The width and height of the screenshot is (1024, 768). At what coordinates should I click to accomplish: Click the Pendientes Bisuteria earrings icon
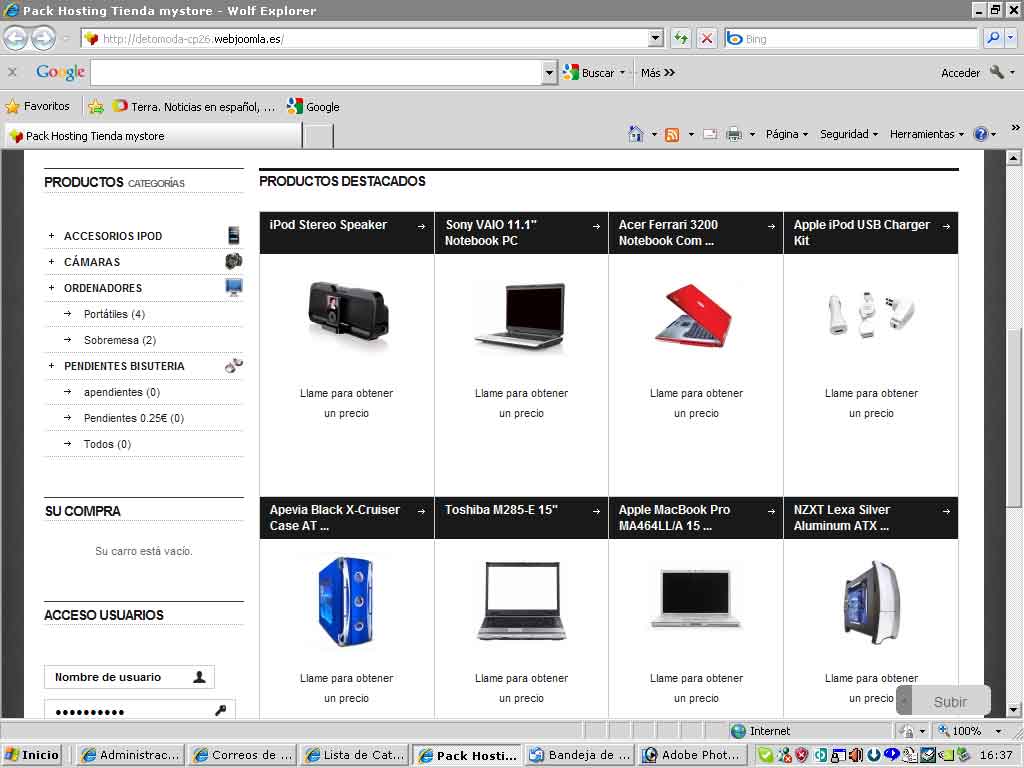tap(234, 366)
